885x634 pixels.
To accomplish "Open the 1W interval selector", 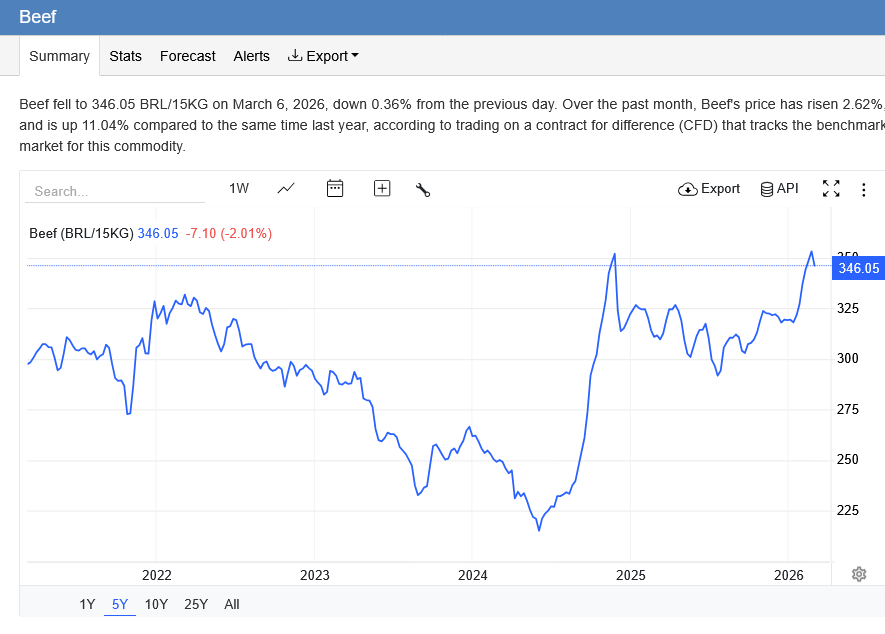I will pos(239,189).
